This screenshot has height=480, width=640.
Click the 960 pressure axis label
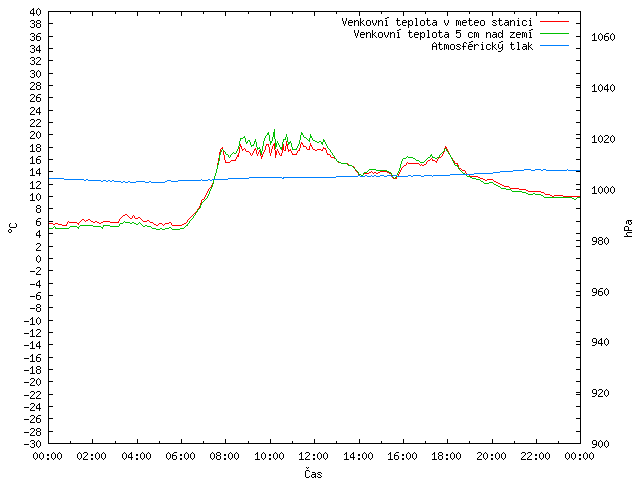pyautogui.click(x=600, y=292)
